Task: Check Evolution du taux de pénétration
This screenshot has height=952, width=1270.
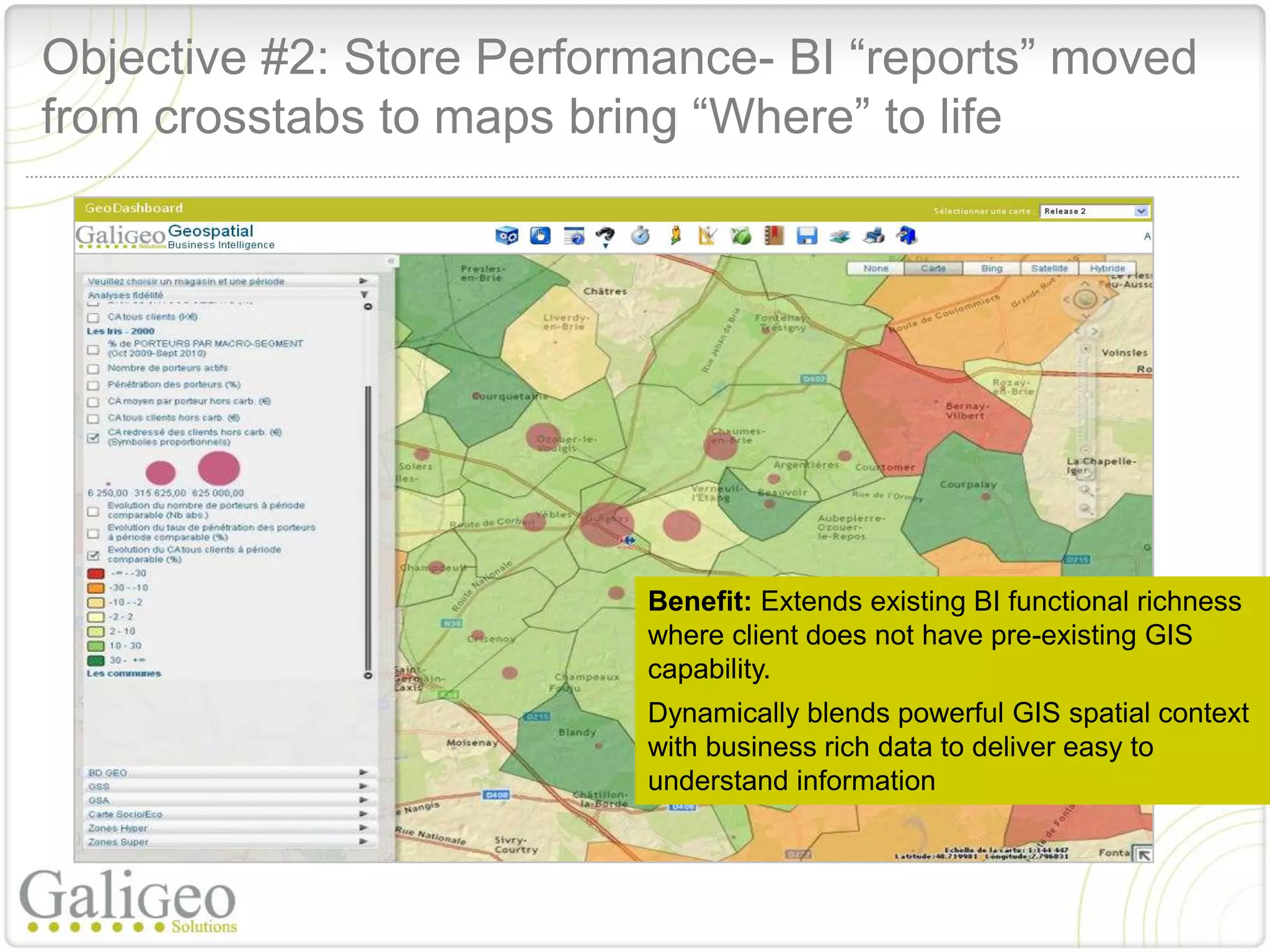Action: pyautogui.click(x=94, y=533)
